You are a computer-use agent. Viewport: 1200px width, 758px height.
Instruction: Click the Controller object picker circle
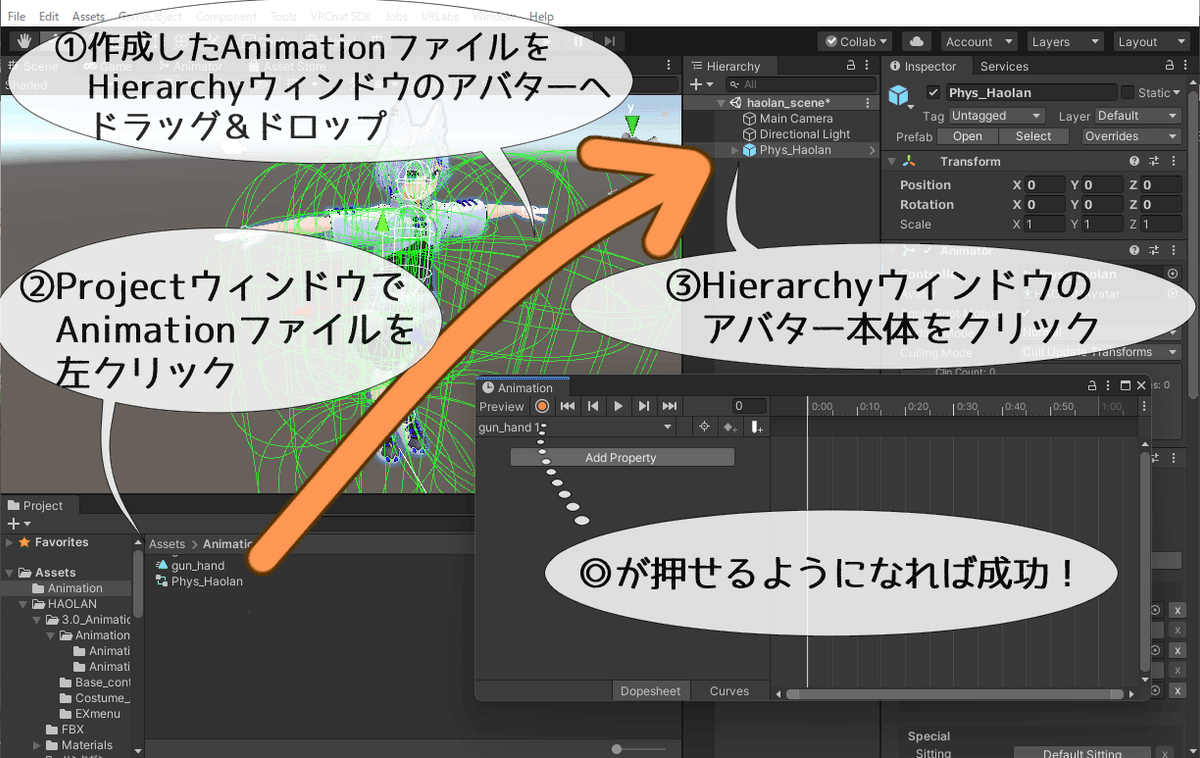(x=1172, y=273)
